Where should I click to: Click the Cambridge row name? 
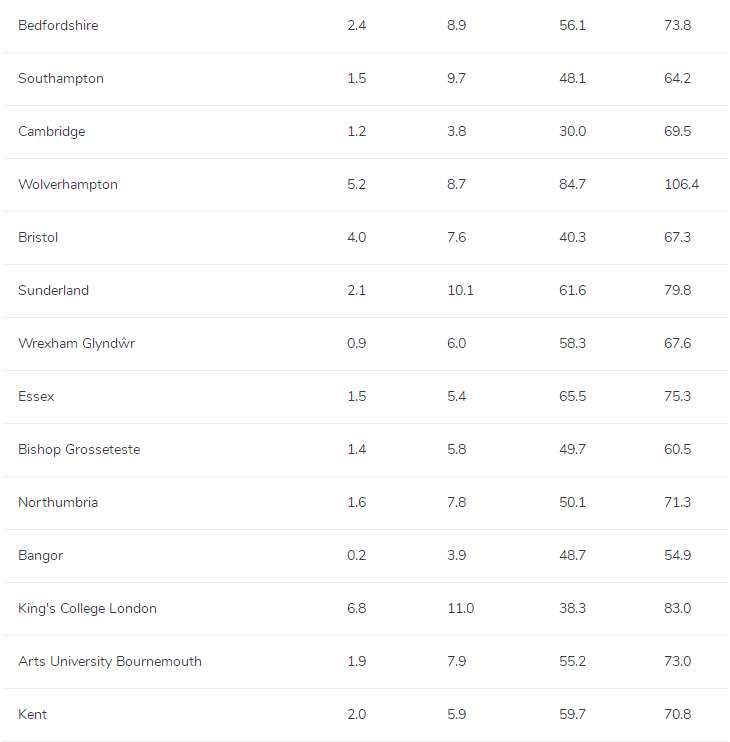pos(52,131)
